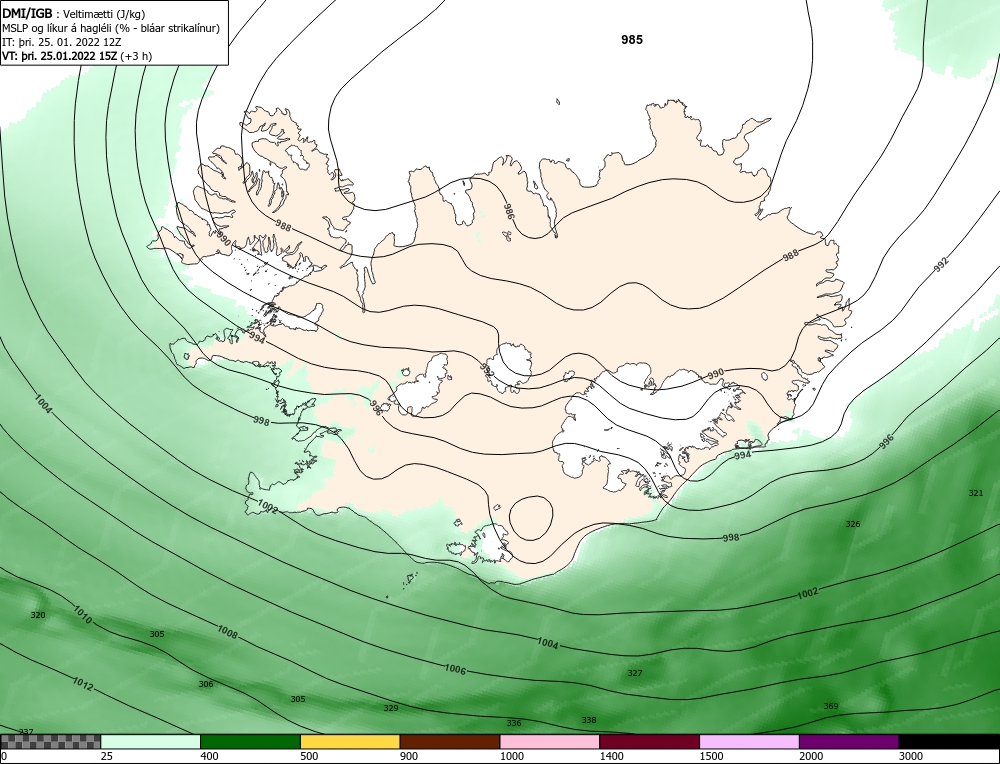Pick the dark green 400–500 legend swatch
Viewport: 1000px width, 764px height.
pyautogui.click(x=250, y=742)
